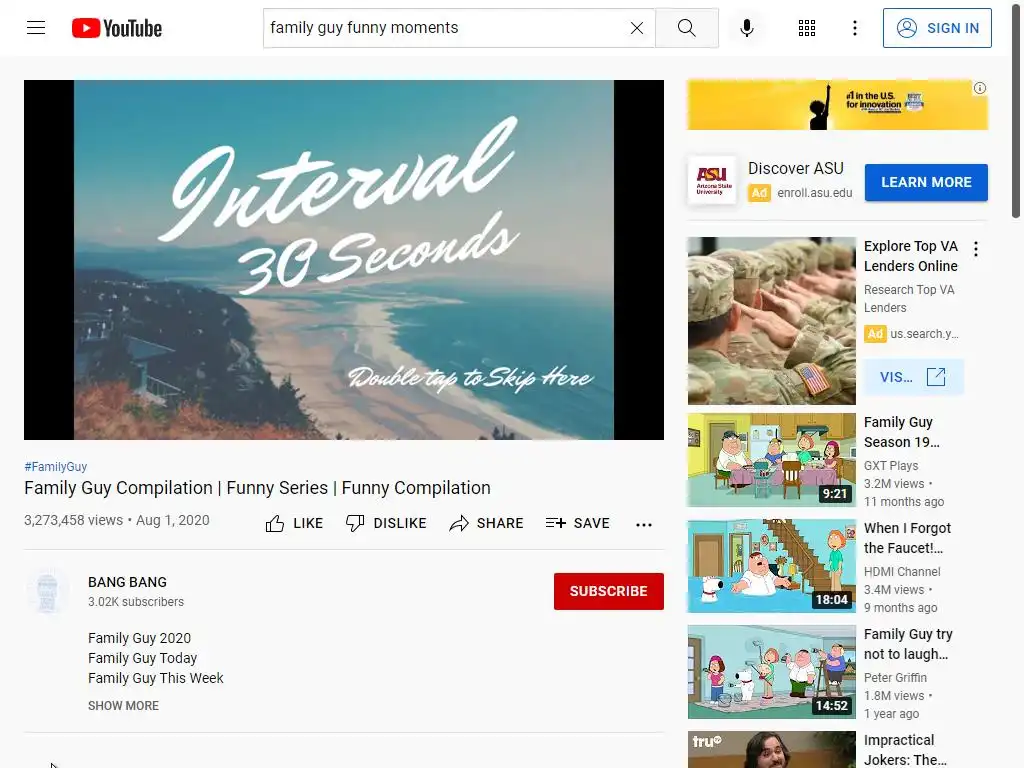Click Explore Top VA Lenders Online title
The image size is (1024, 768).
[x=910, y=256]
